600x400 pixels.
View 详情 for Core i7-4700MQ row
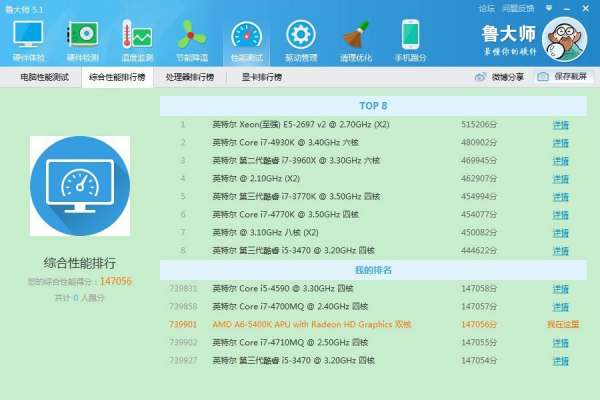[x=561, y=307]
